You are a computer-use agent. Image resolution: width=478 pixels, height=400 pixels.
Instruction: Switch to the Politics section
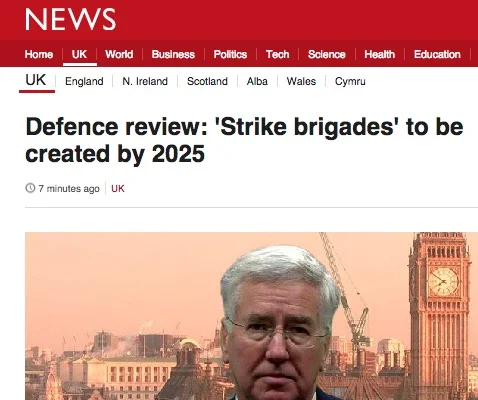click(x=230, y=54)
